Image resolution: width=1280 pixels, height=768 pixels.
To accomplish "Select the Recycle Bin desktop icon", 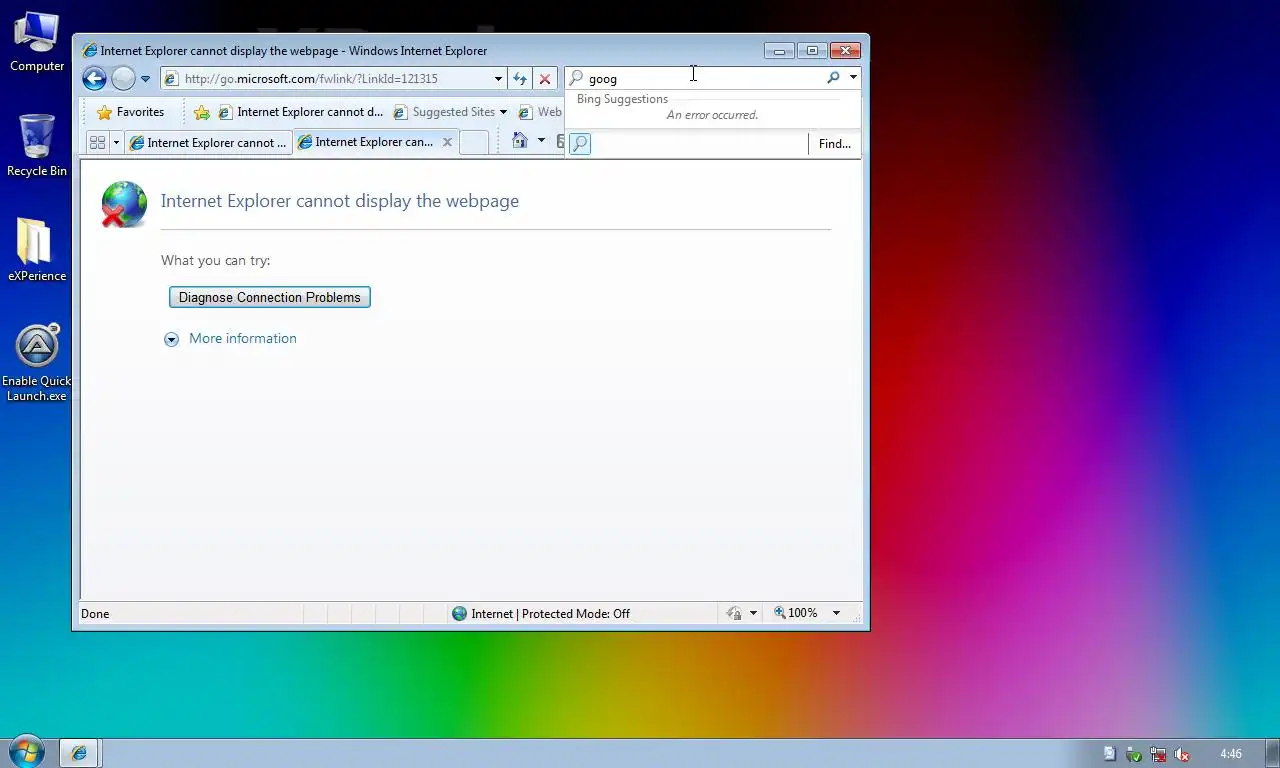I will tap(37, 146).
